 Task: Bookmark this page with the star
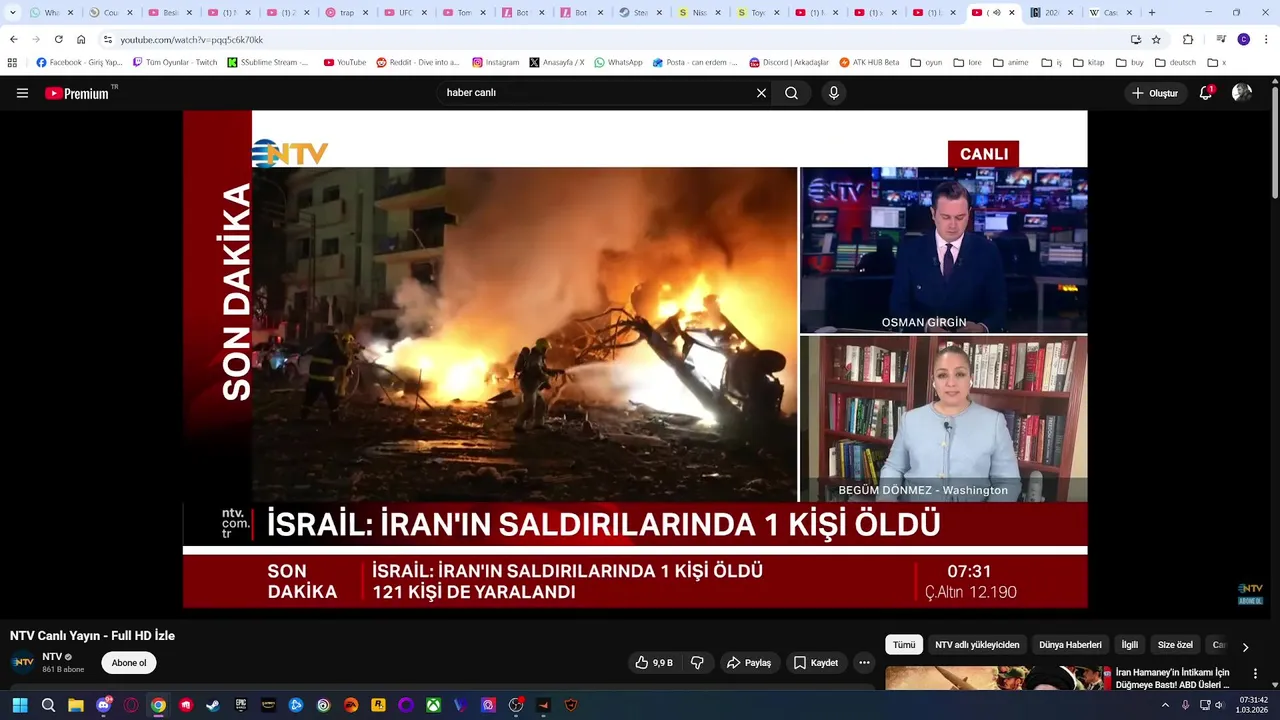pyautogui.click(x=1156, y=39)
